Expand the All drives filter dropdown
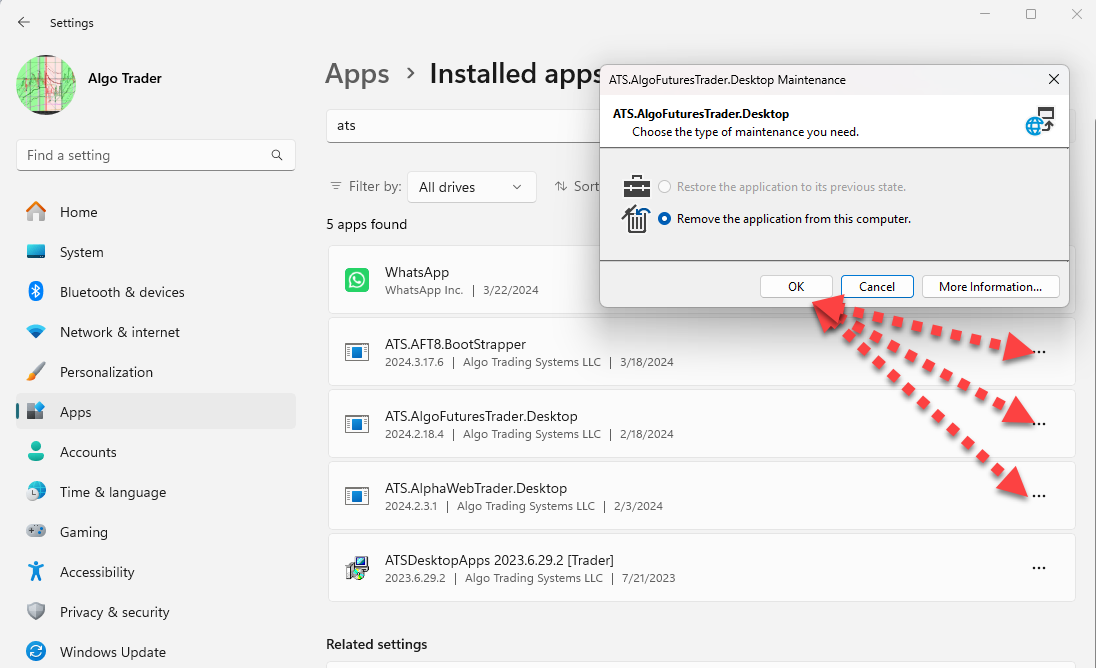 471,187
